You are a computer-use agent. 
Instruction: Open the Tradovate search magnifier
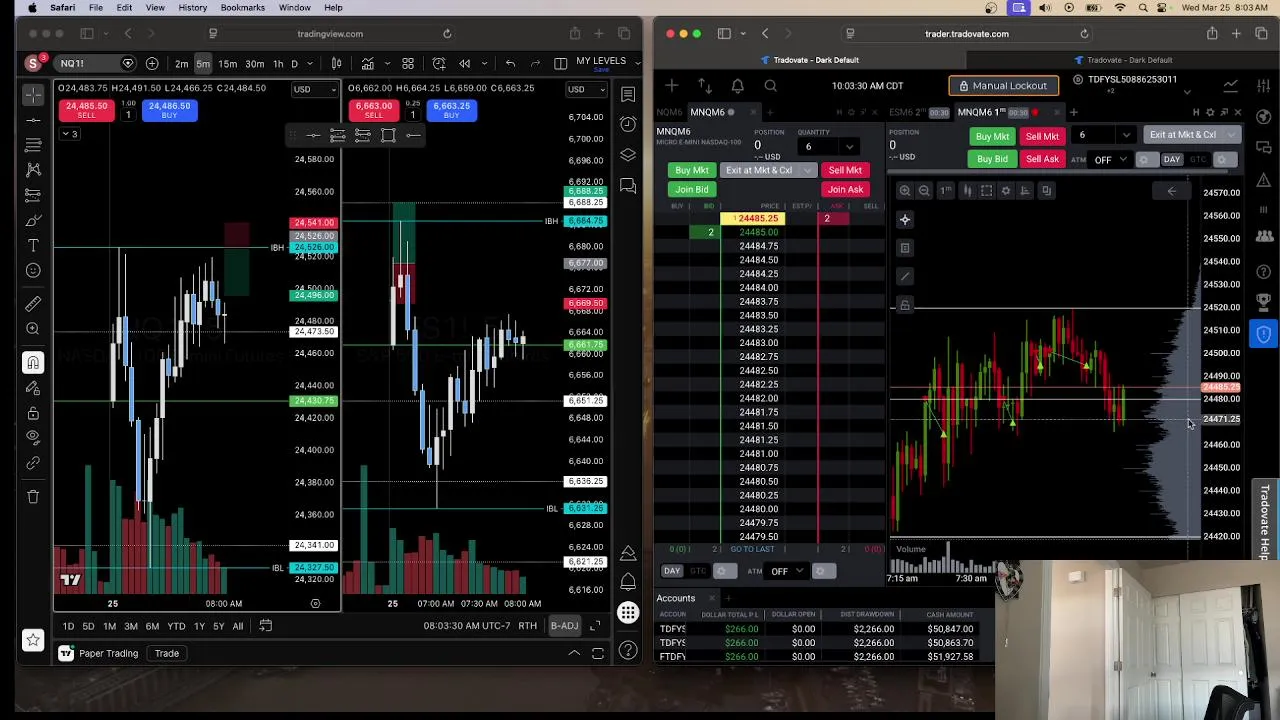(771, 86)
